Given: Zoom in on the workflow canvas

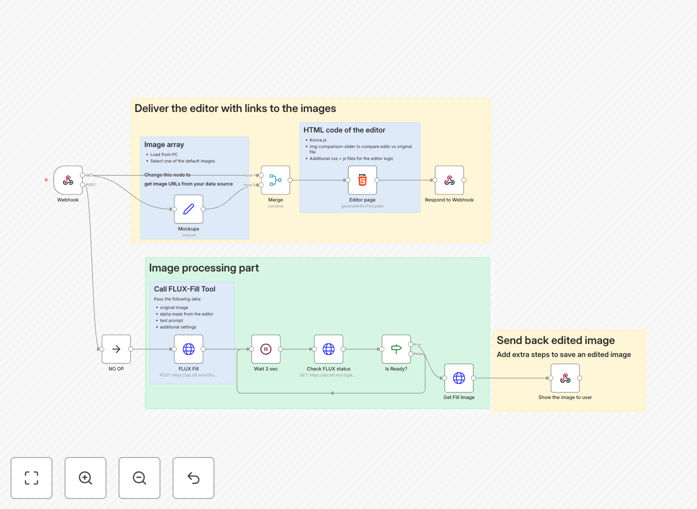Looking at the screenshot, I should tap(85, 478).
